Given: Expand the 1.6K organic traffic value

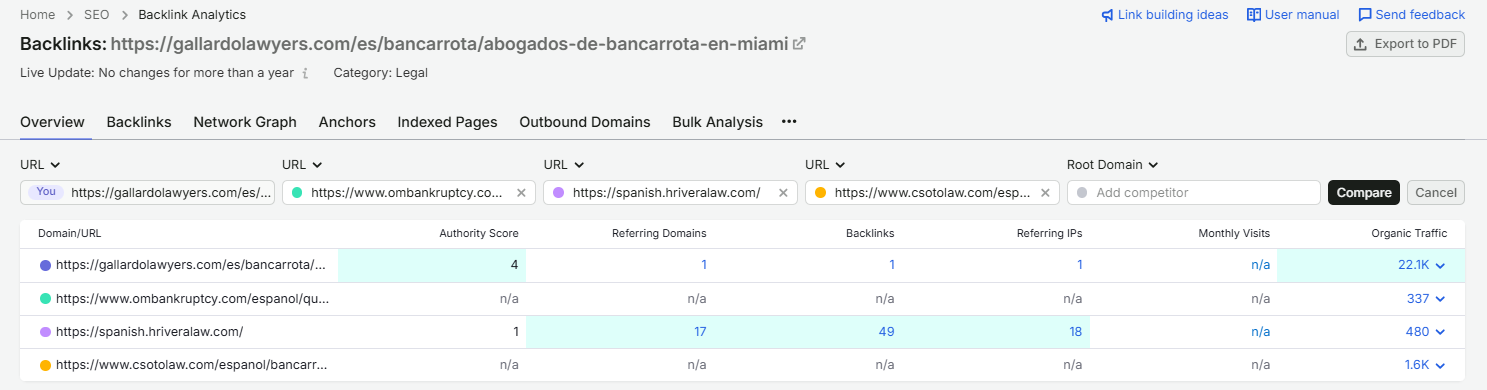Looking at the screenshot, I should point(1440,365).
